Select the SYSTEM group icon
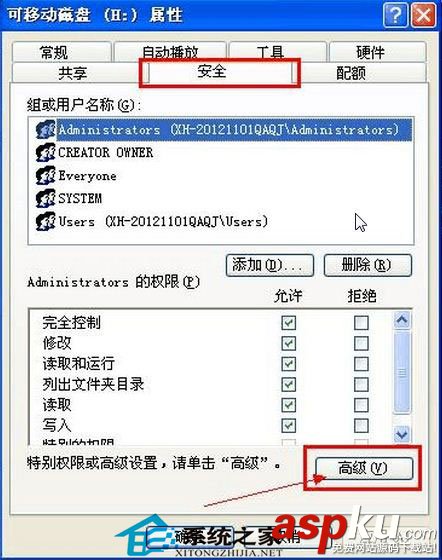This screenshot has height=560, width=442. tap(46, 198)
